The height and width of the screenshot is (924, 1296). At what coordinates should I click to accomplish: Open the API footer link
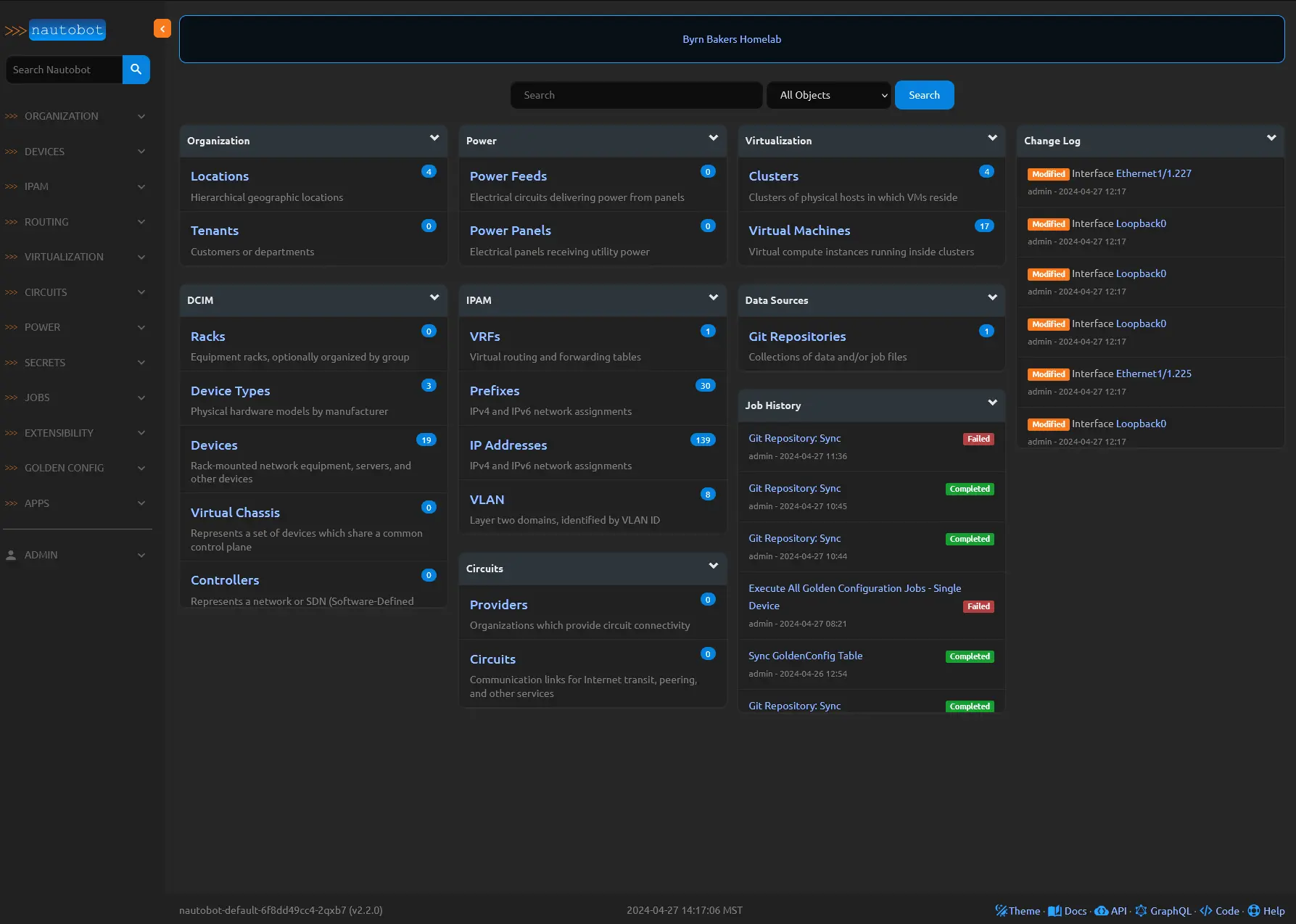pyautogui.click(x=1110, y=911)
